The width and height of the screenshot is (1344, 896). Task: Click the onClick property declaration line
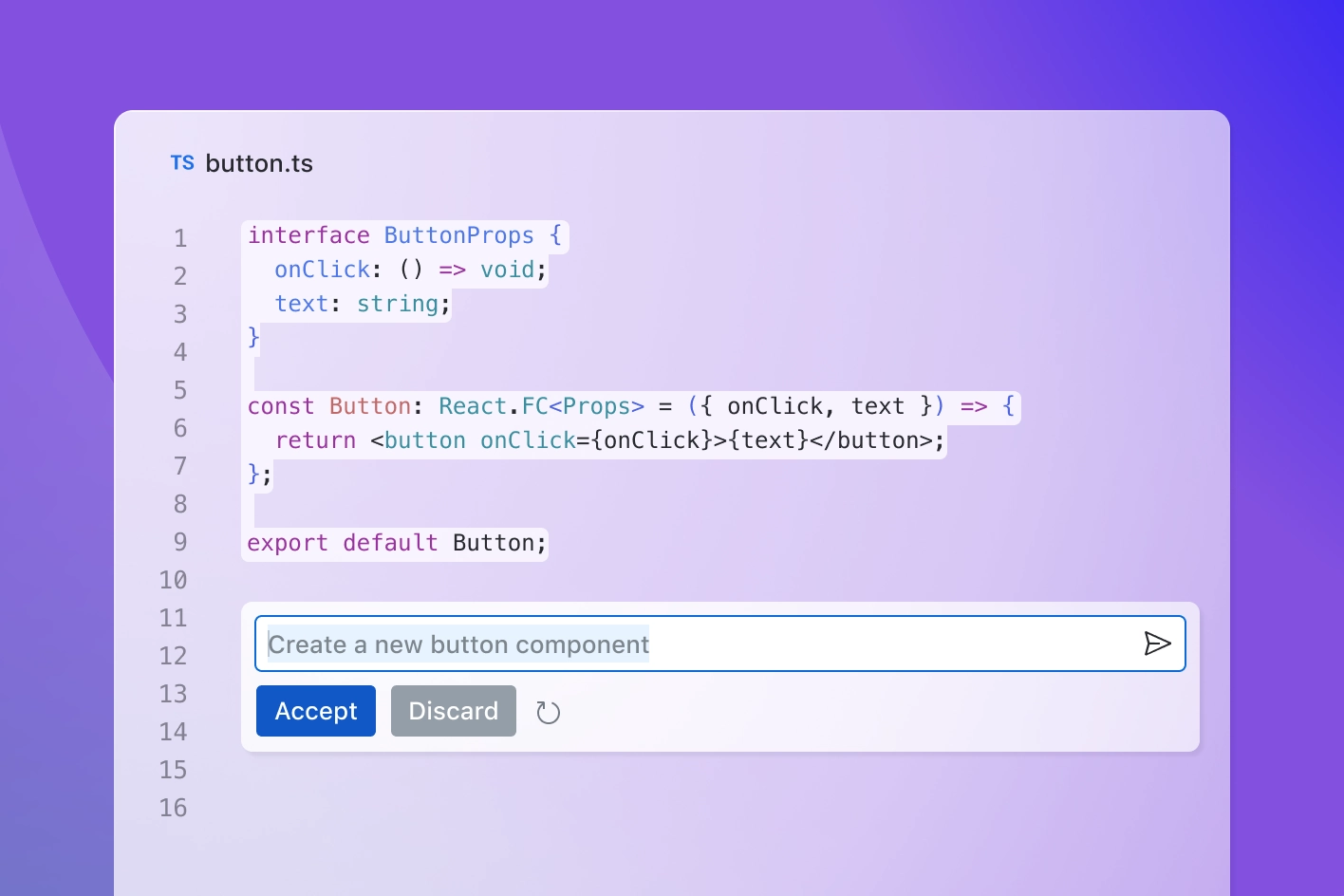tap(408, 270)
